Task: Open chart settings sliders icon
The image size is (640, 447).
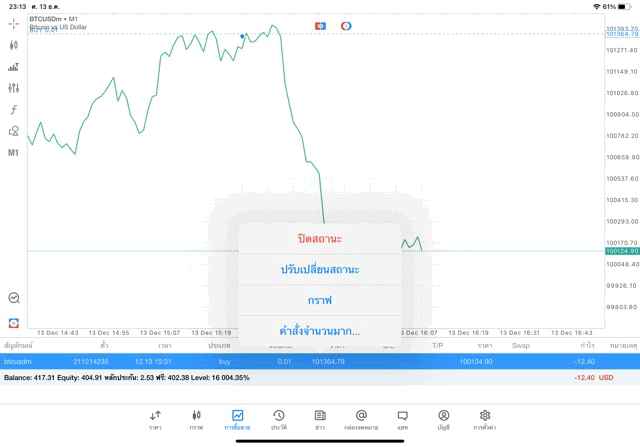Action: pos(14,88)
